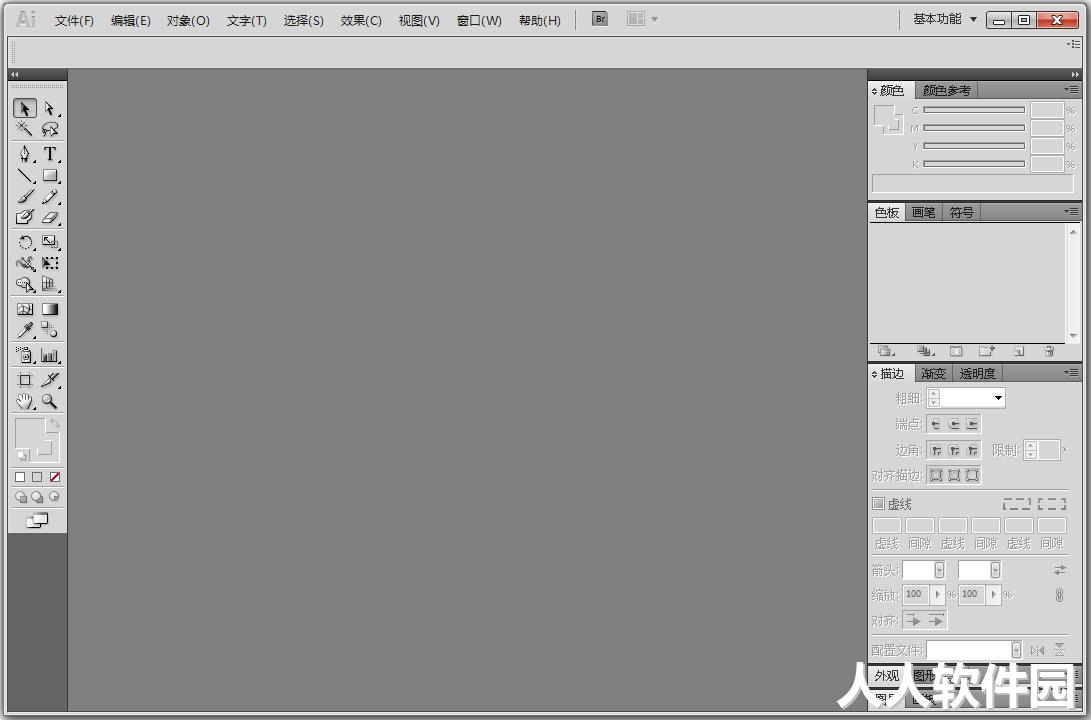Select the Hand tool
Viewport: 1091px width, 720px height.
tap(24, 401)
